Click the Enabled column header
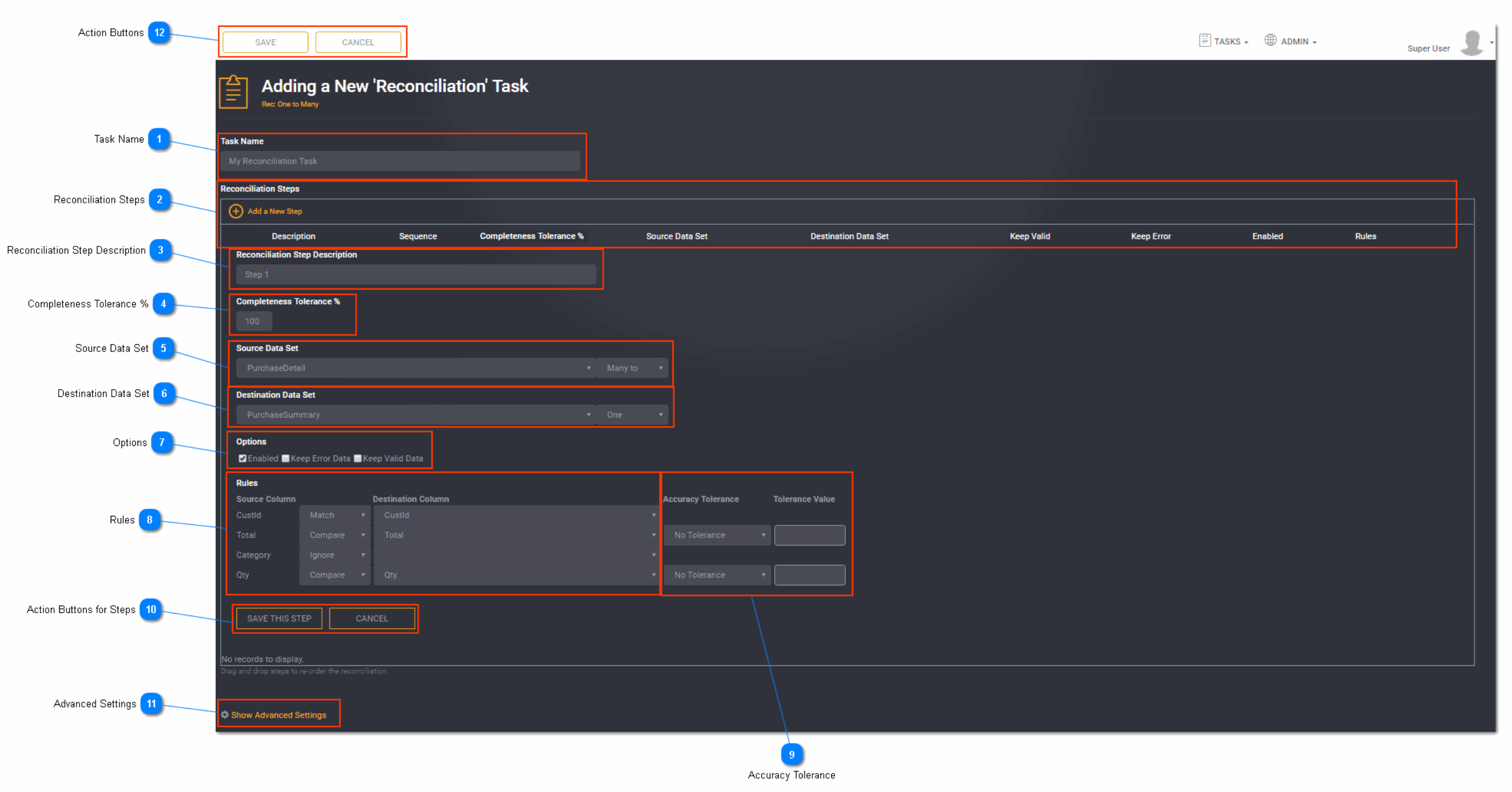 click(x=1268, y=236)
